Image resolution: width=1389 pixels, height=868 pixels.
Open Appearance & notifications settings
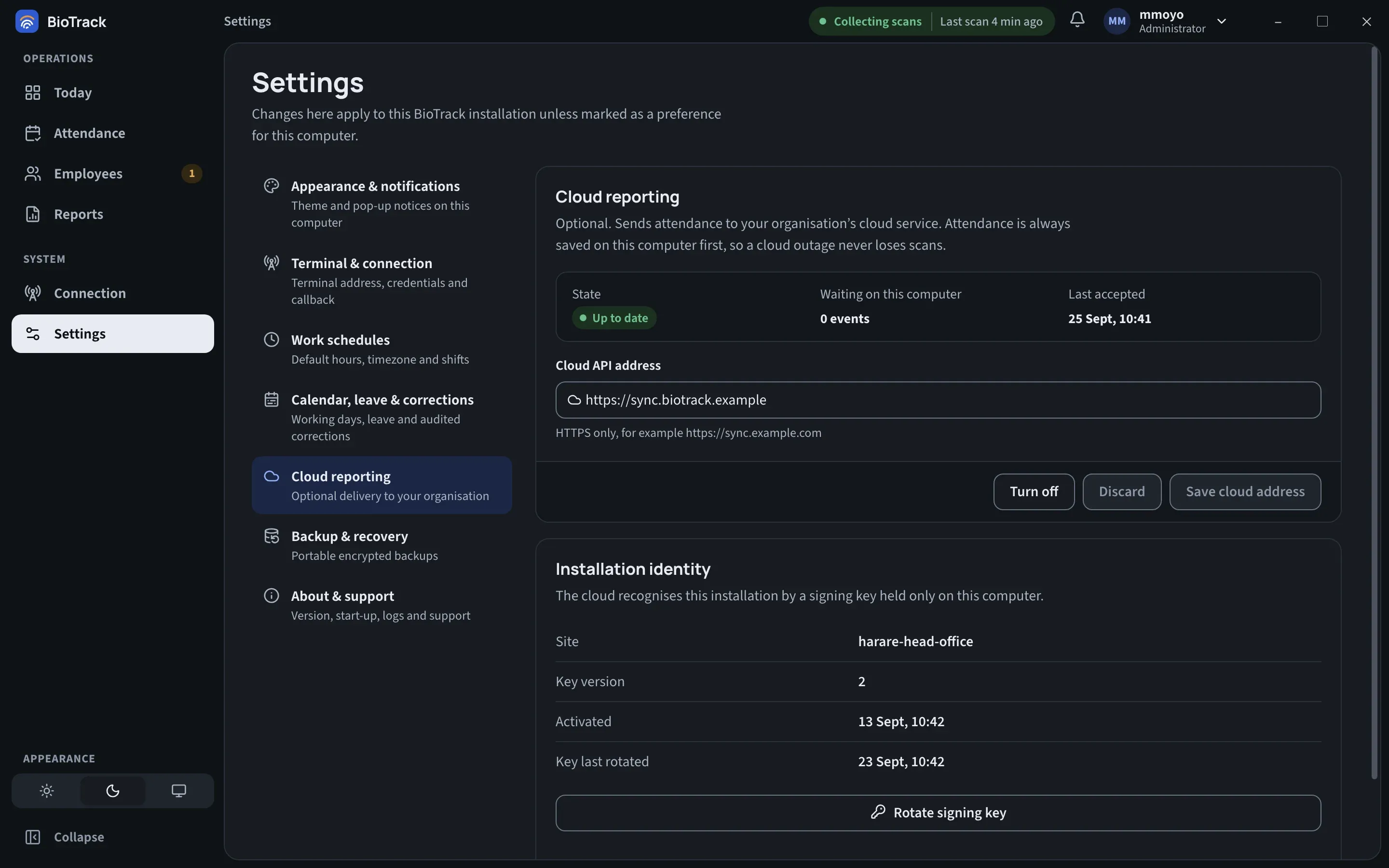tap(381, 204)
